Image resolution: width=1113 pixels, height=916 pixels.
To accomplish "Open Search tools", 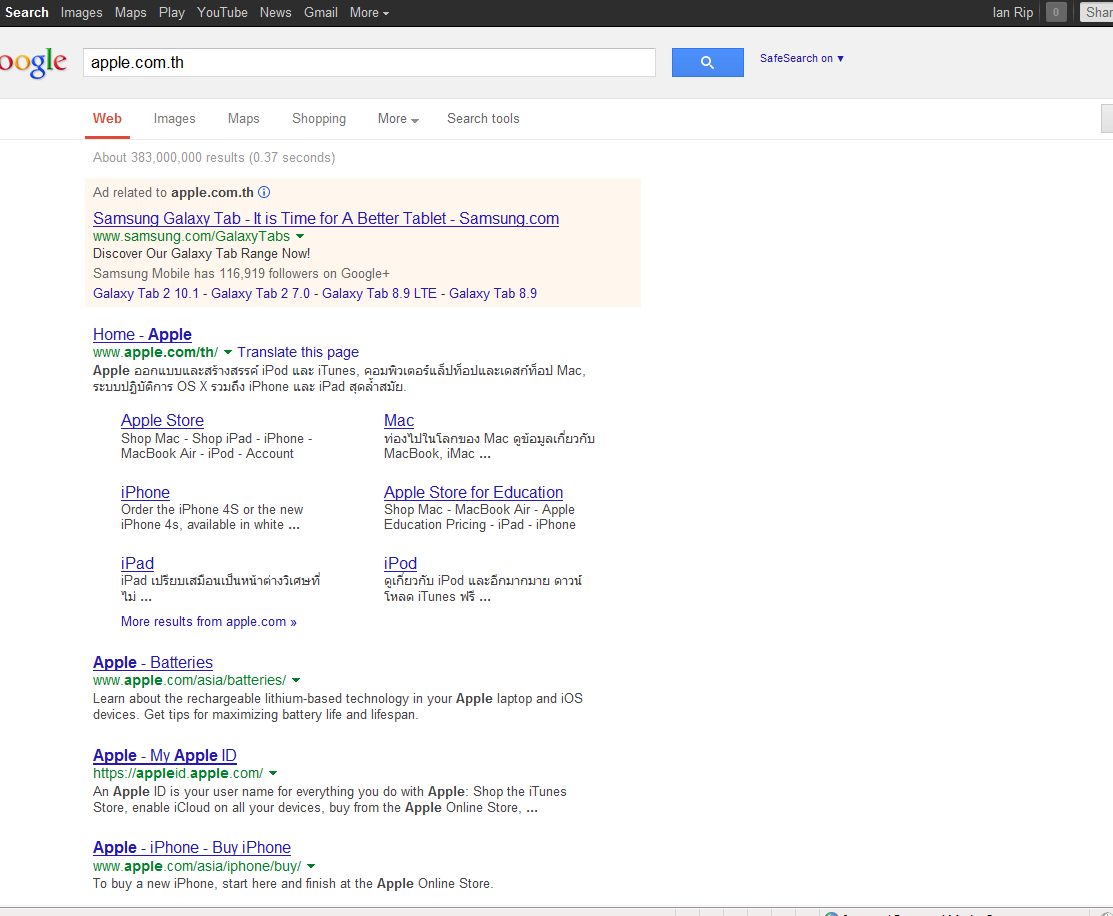I will tap(483, 119).
